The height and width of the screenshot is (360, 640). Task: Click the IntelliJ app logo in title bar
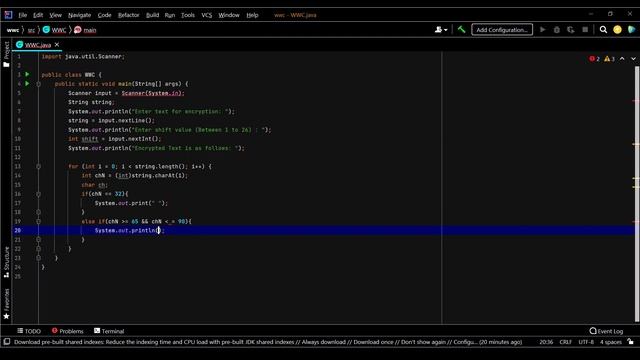pyautogui.click(x=8, y=15)
